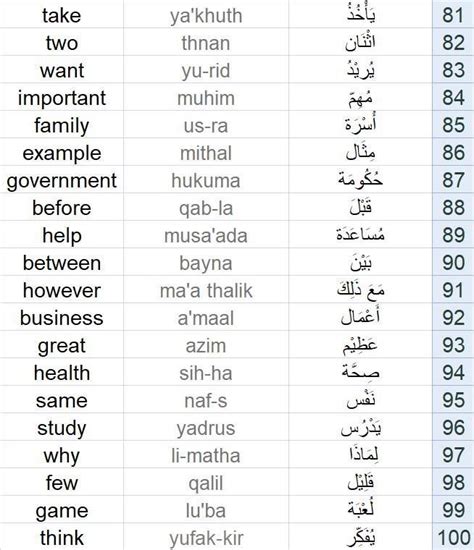
Task: Click the 'musa'ada' cell
Action: click(206, 234)
